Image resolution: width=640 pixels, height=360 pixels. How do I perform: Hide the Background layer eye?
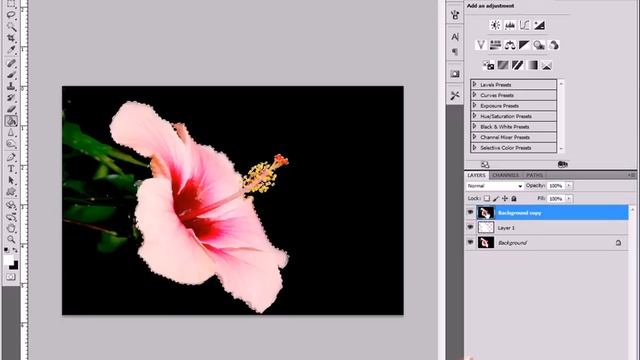[470, 242]
